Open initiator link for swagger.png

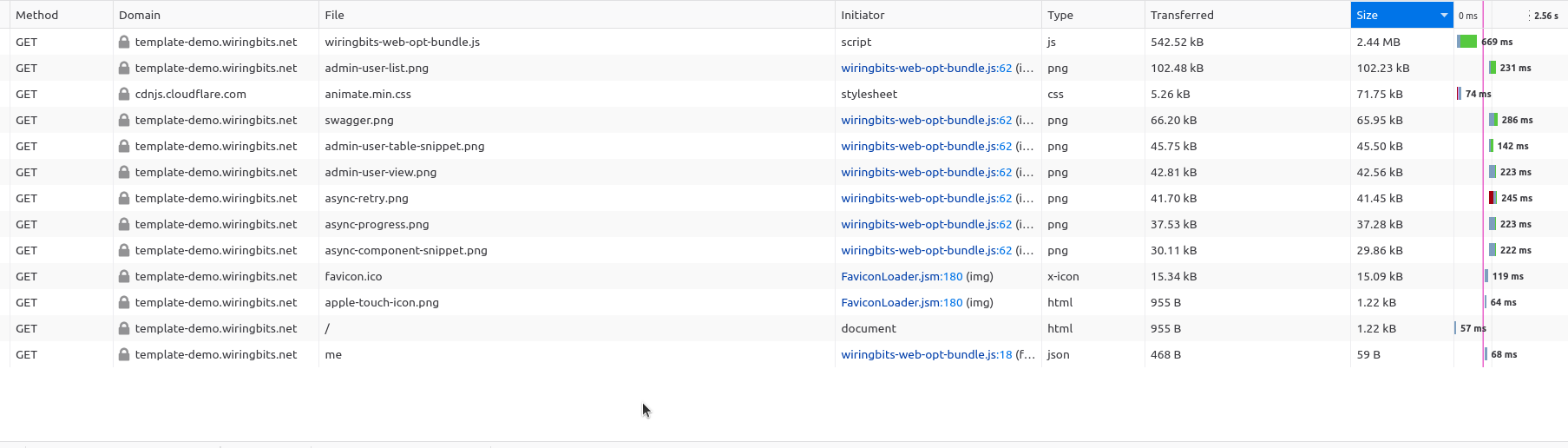pyautogui.click(x=926, y=120)
